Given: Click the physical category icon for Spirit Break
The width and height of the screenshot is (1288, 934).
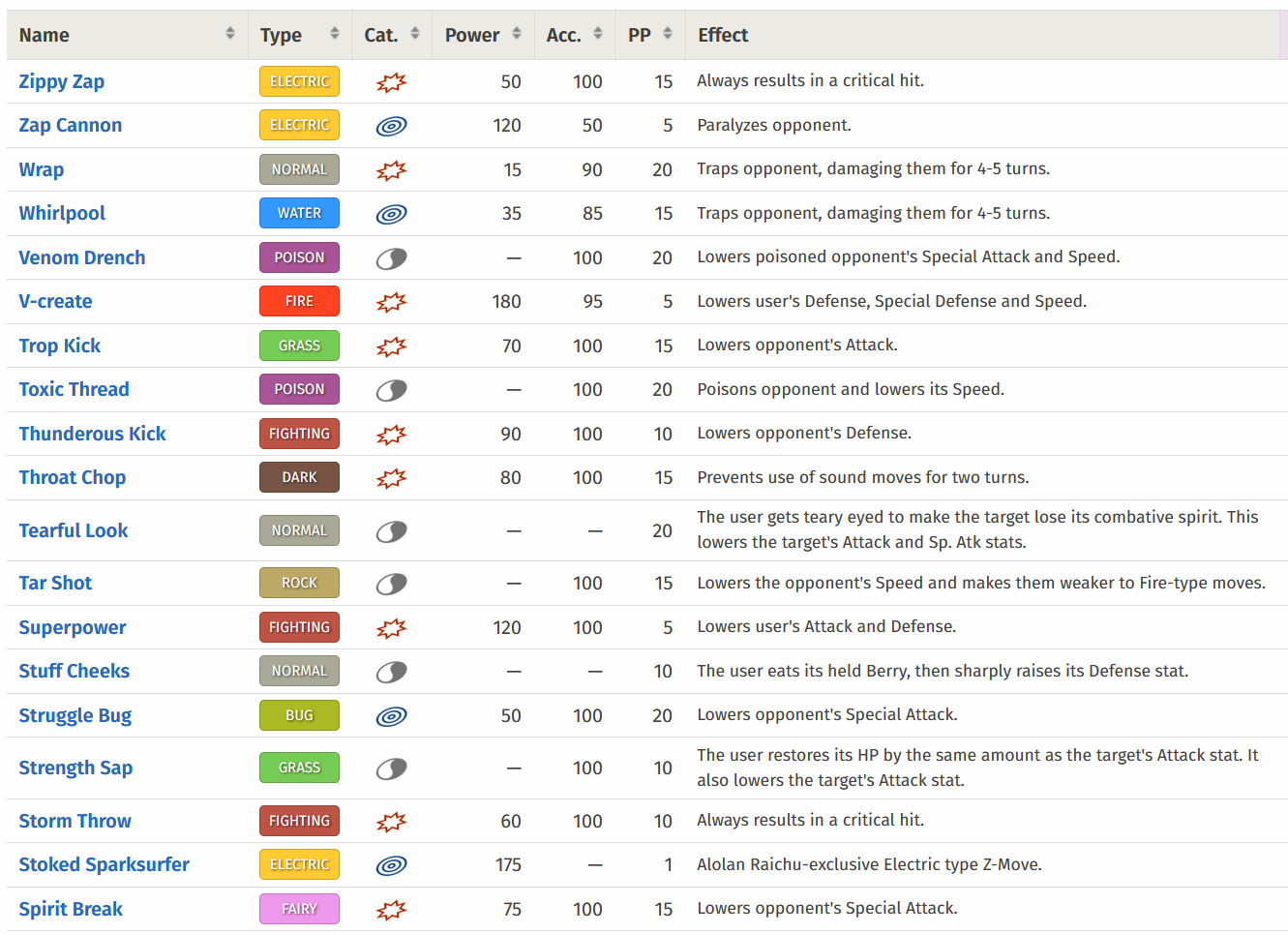Looking at the screenshot, I should 391,910.
